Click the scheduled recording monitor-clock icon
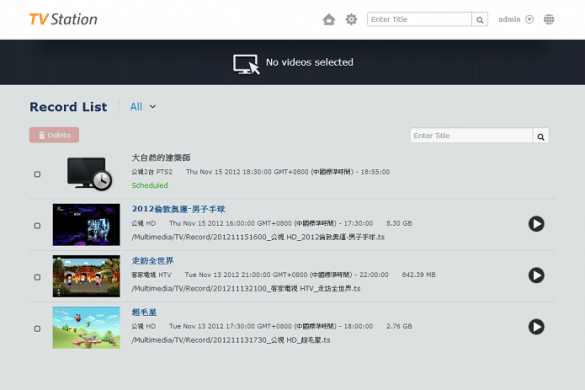Viewport: 585px width, 390px height. (x=90, y=174)
